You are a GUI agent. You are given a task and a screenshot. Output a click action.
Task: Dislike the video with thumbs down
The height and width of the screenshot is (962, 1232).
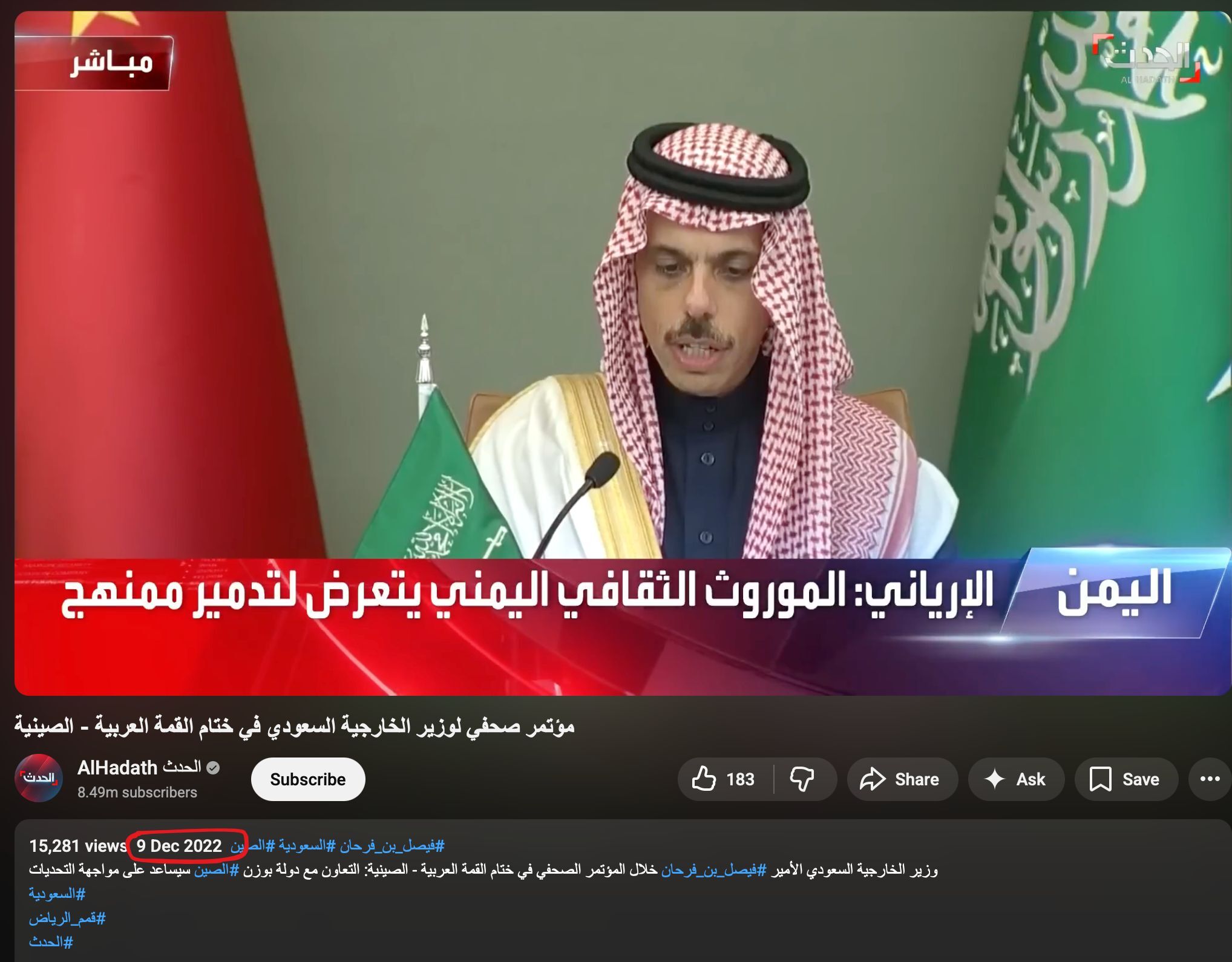pyautogui.click(x=804, y=779)
